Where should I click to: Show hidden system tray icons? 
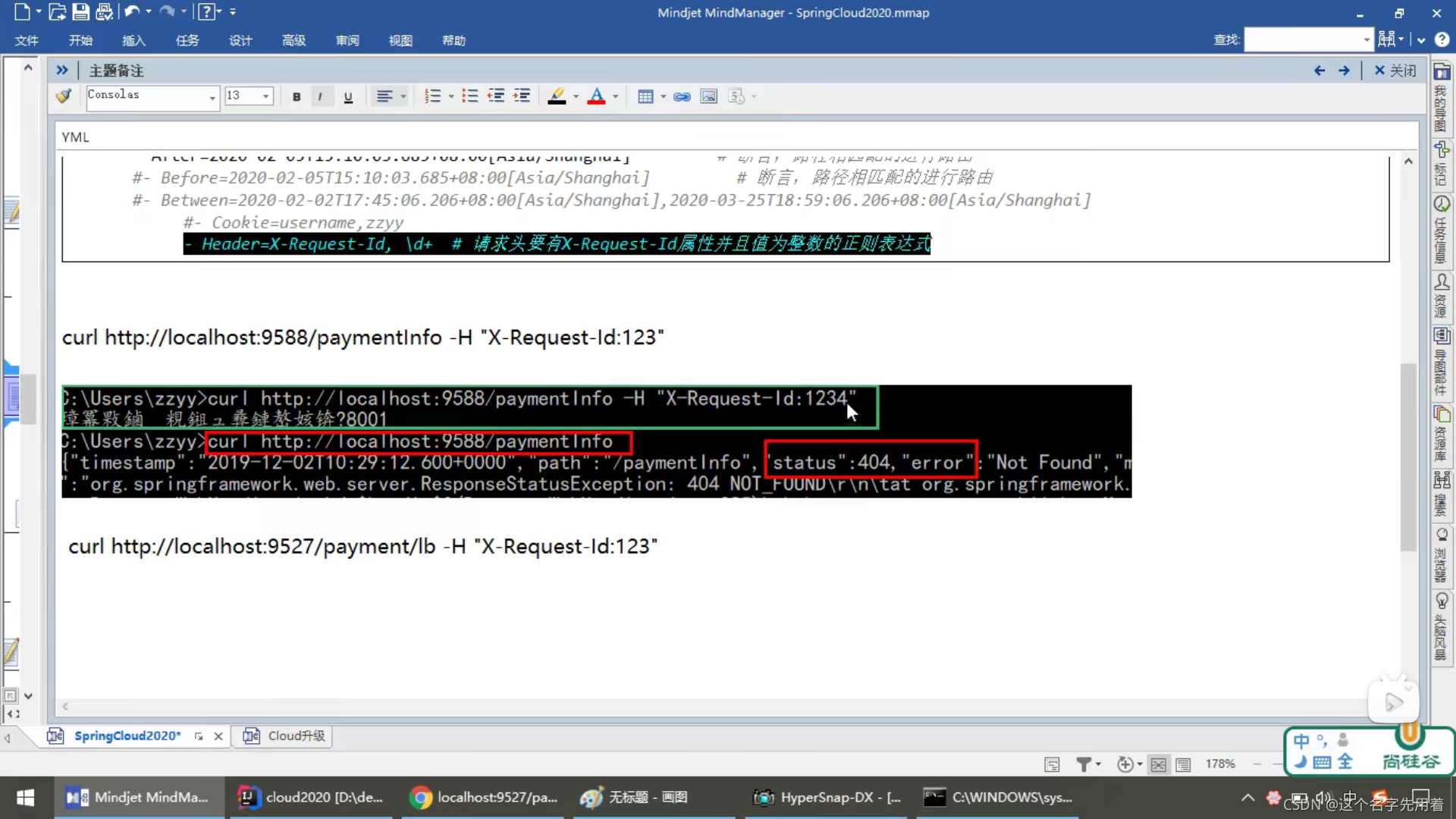click(x=1247, y=798)
